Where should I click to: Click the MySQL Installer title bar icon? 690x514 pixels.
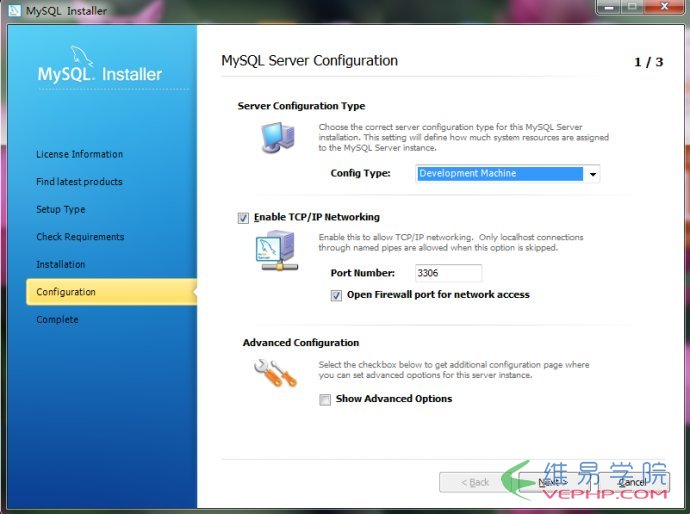pyautogui.click(x=15, y=11)
